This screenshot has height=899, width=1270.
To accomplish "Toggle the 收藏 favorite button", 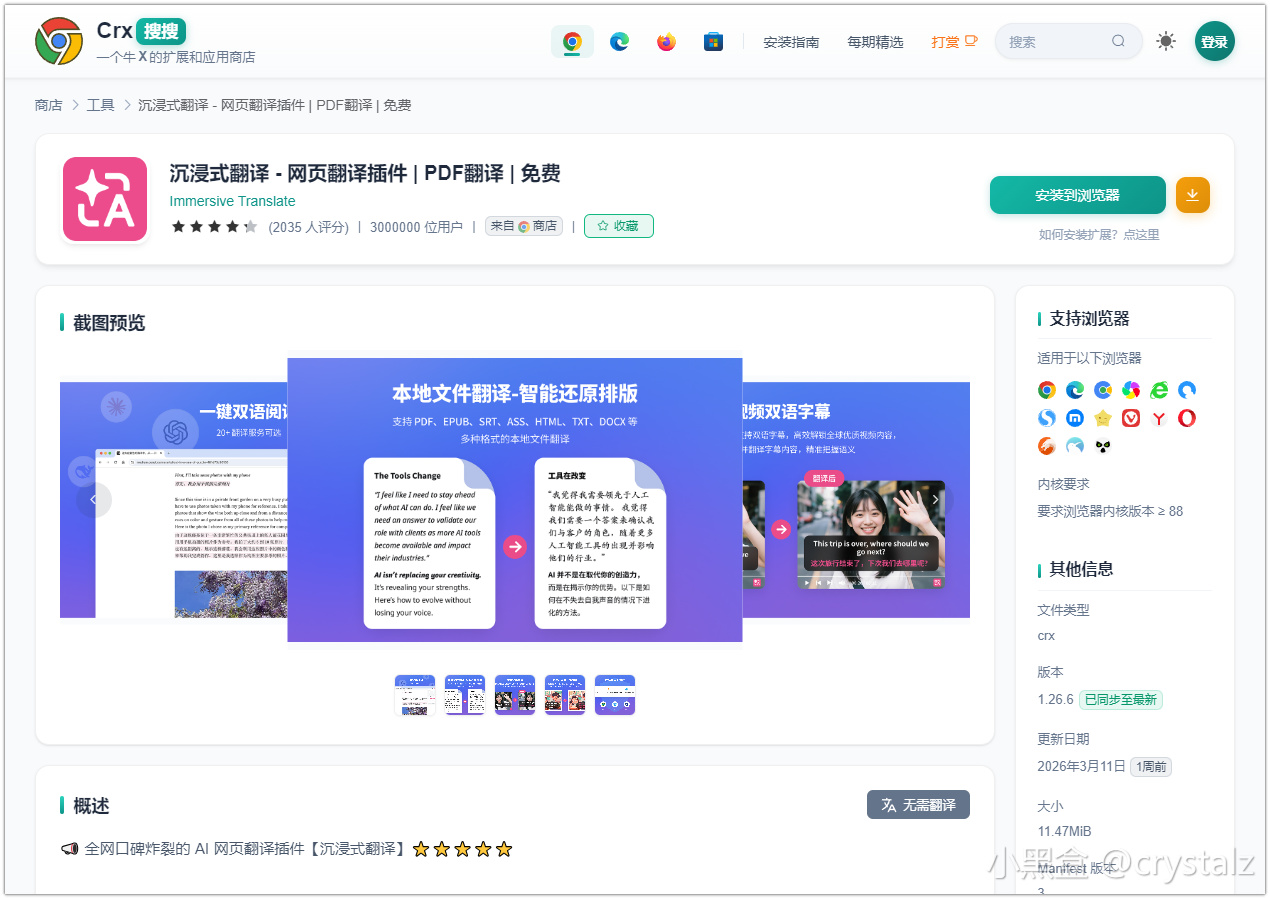I will pyautogui.click(x=618, y=226).
